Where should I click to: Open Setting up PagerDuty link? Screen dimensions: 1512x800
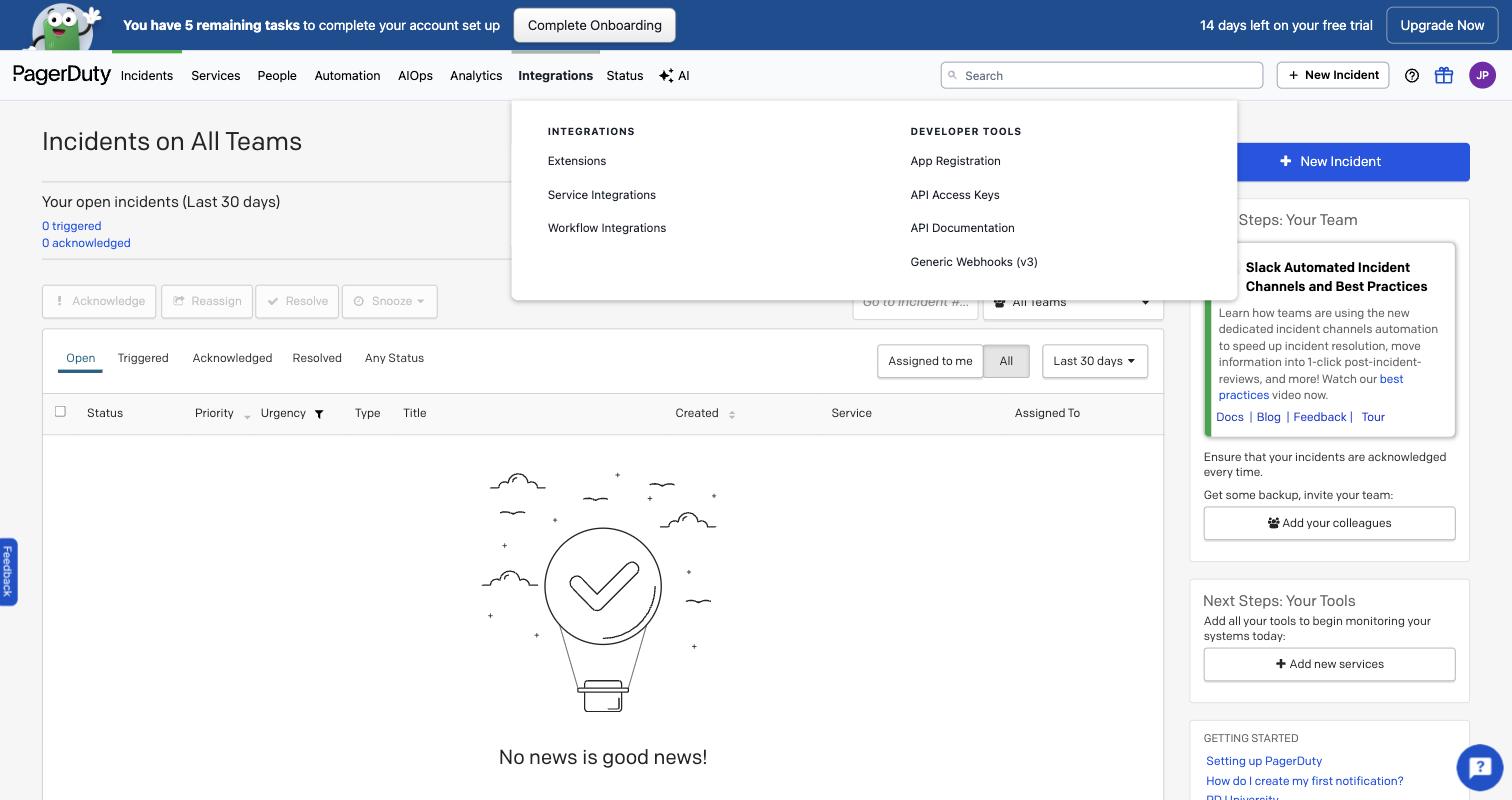click(x=1264, y=761)
